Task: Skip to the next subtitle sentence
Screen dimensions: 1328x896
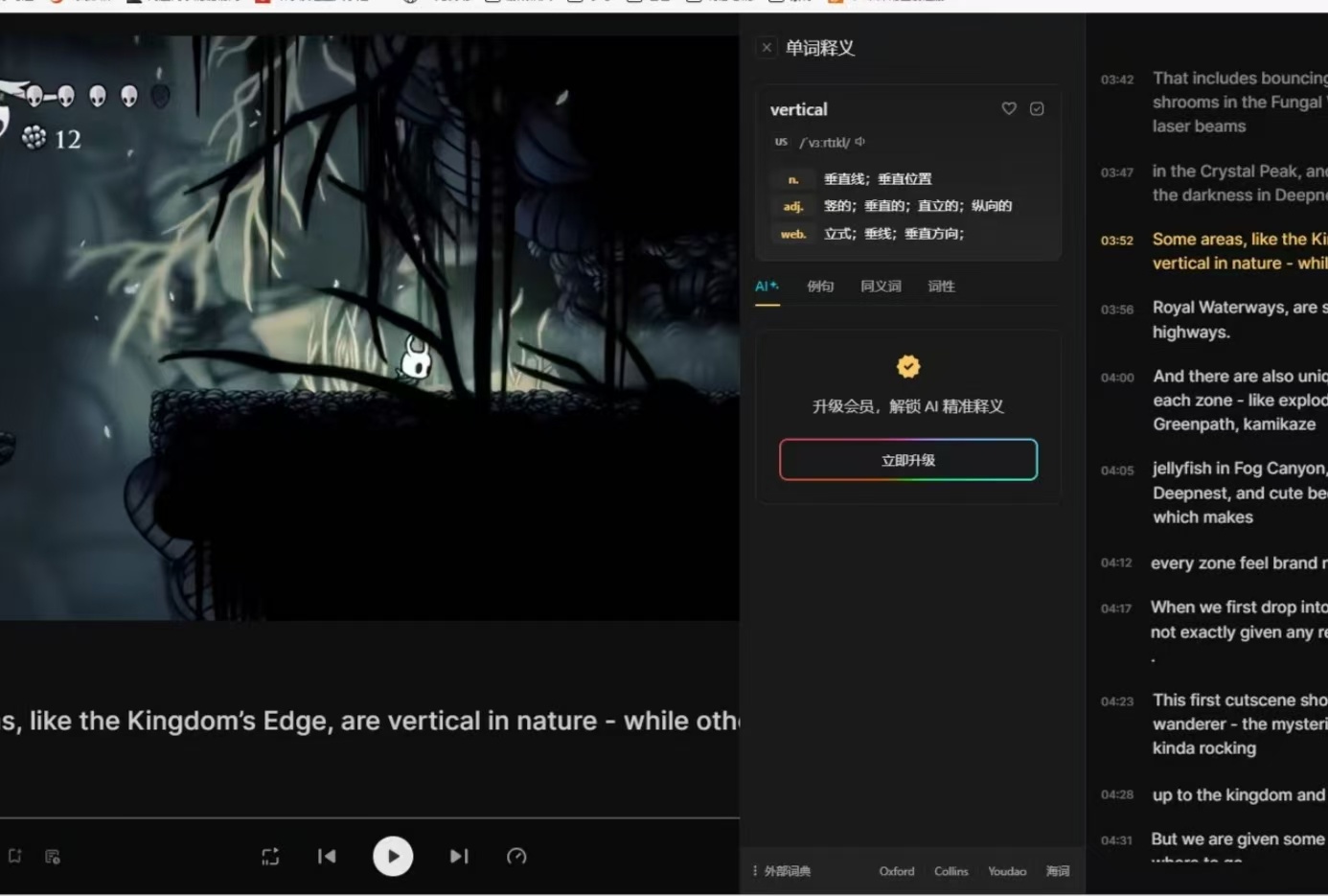Action: coord(459,857)
